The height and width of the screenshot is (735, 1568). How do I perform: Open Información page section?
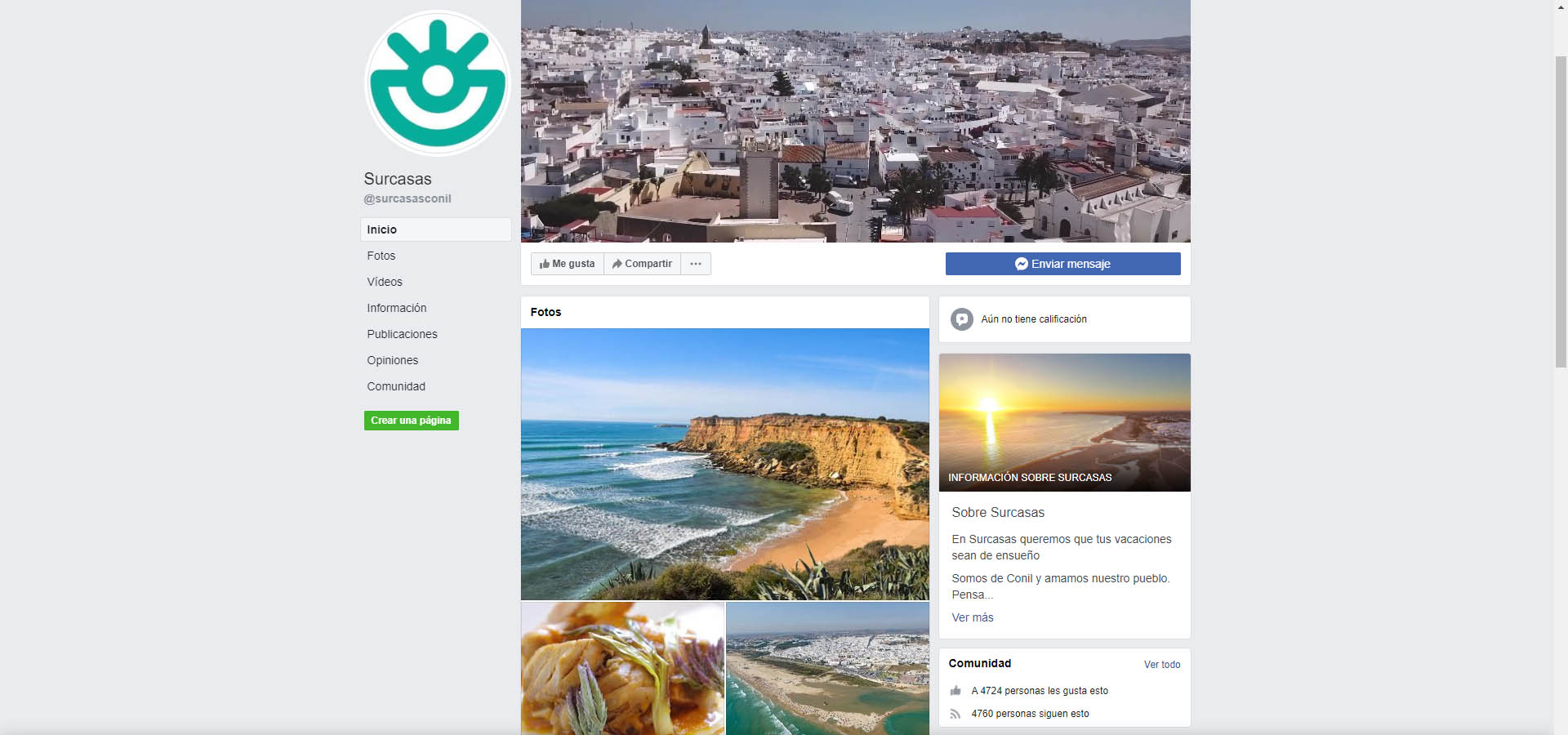pyautogui.click(x=397, y=308)
